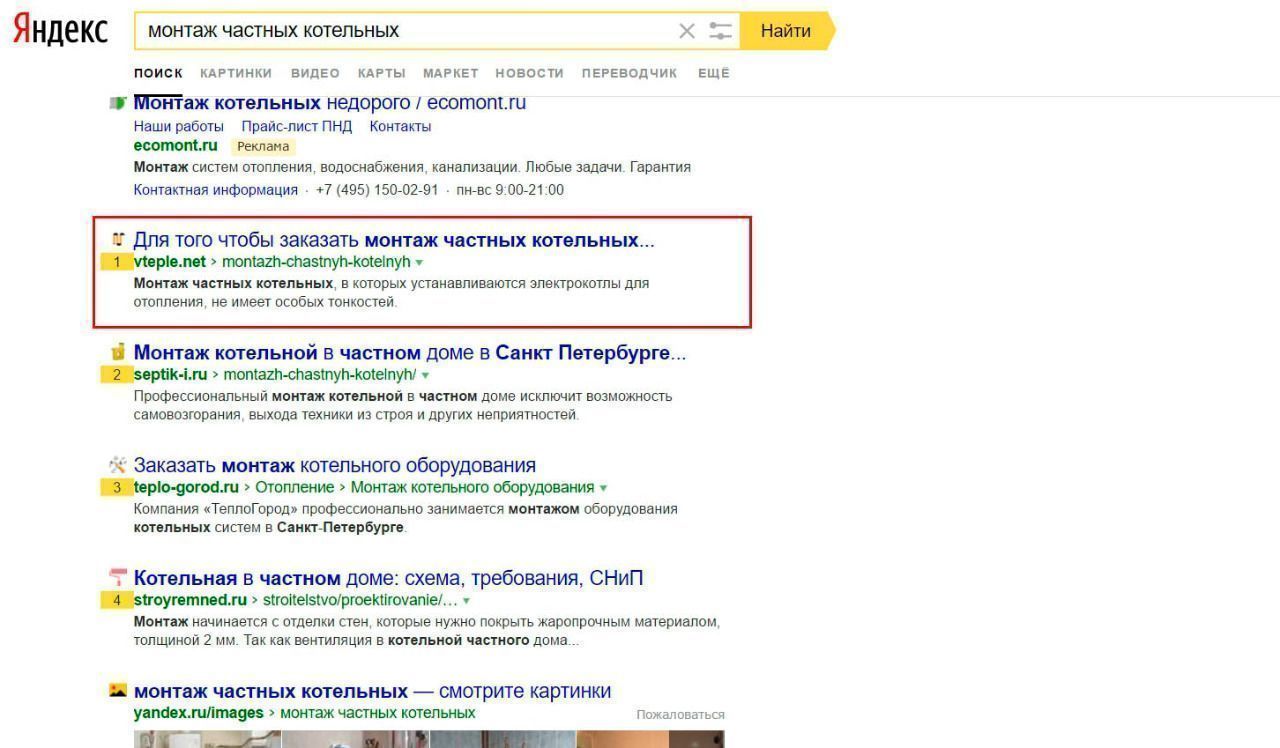Screen dimensions: 1280x748
Task: Click the septik-i.ru result favicon
Action: [118, 352]
